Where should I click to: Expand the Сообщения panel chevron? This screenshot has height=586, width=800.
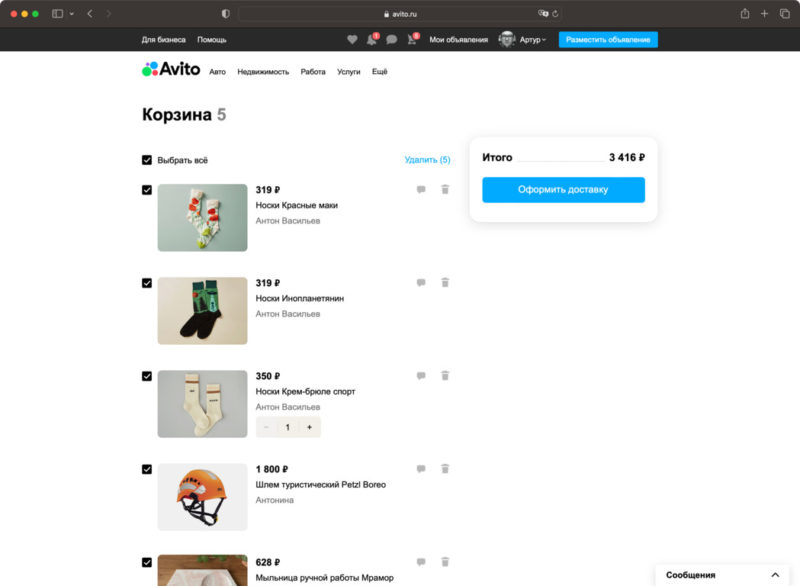tap(775, 575)
